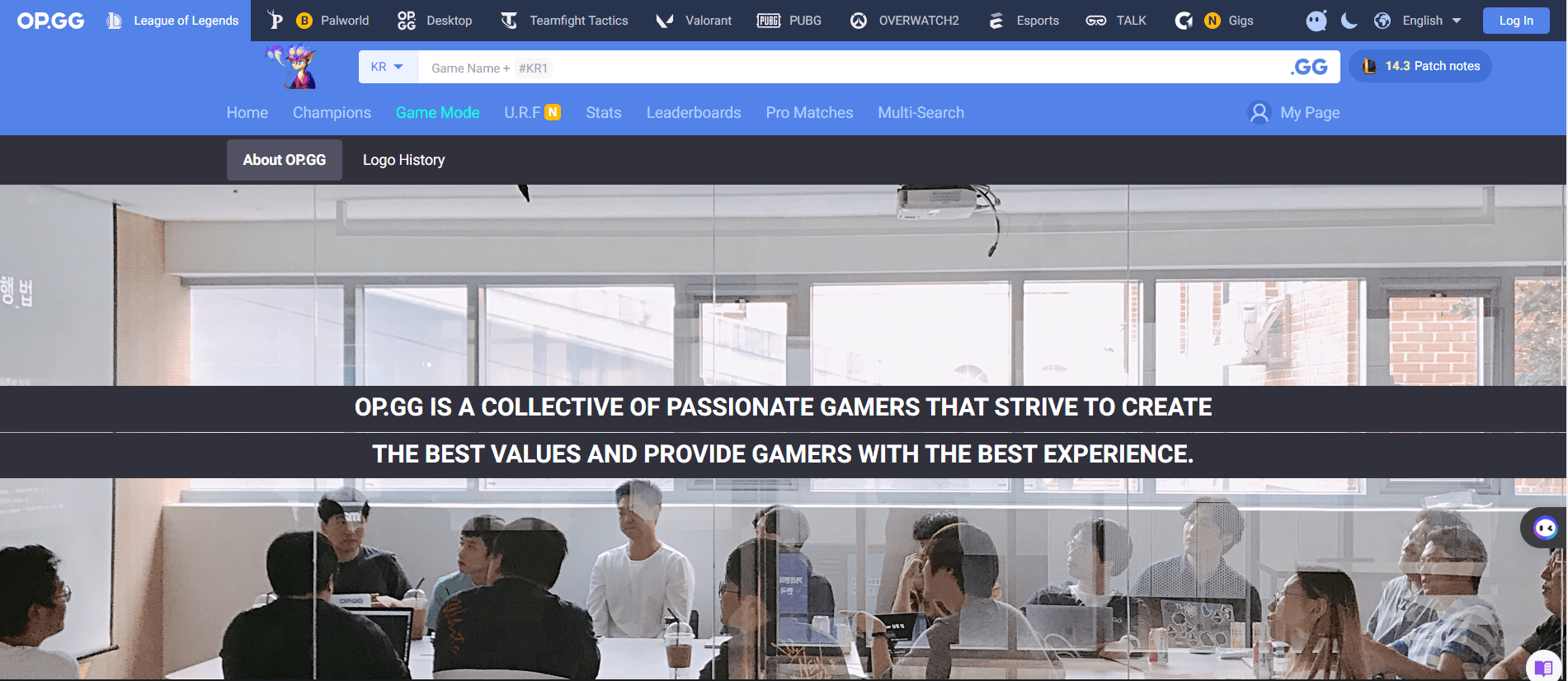Open the English language dropdown
This screenshot has height=681, width=1568.
click(1432, 21)
